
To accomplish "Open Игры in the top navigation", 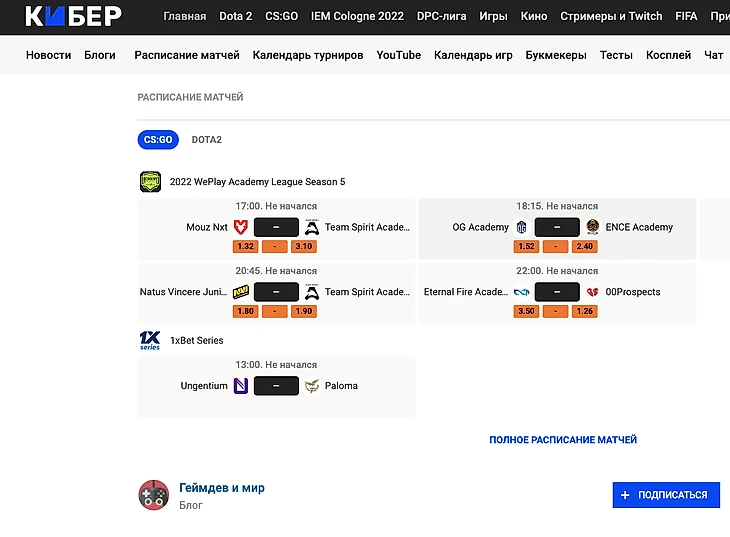I will 493,16.
